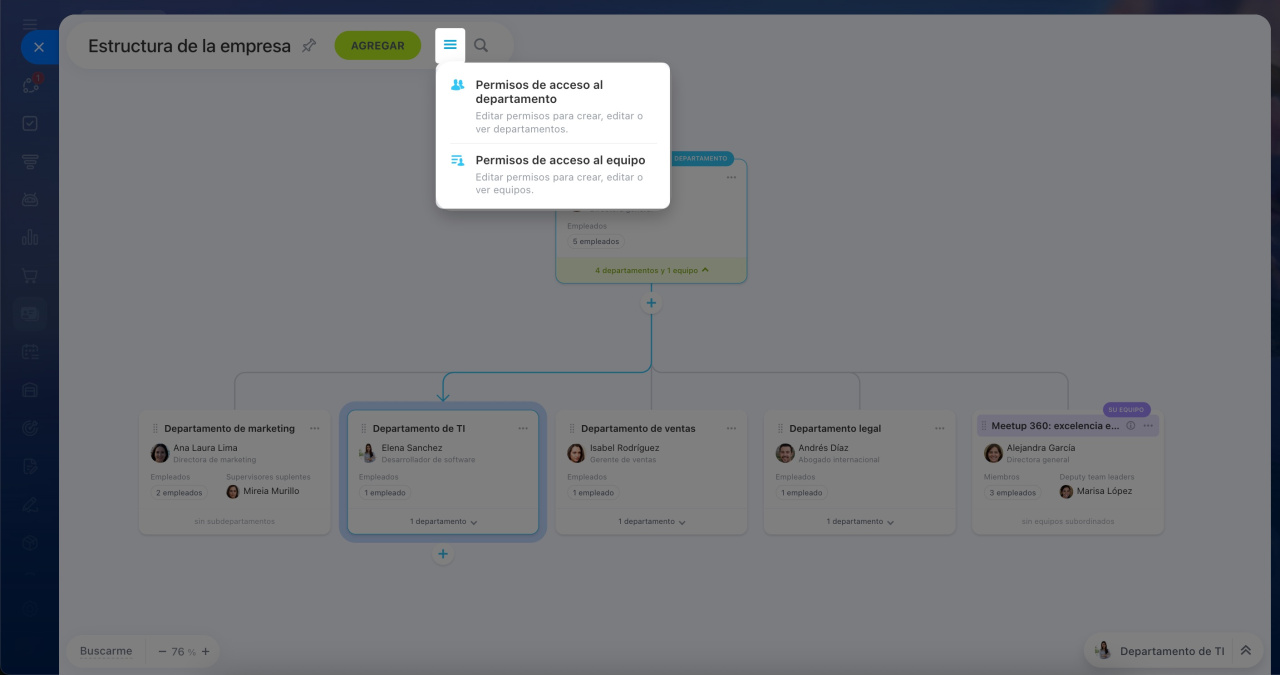
Task: Click 'sin subdepartamentos' in marketing card
Action: click(x=234, y=521)
